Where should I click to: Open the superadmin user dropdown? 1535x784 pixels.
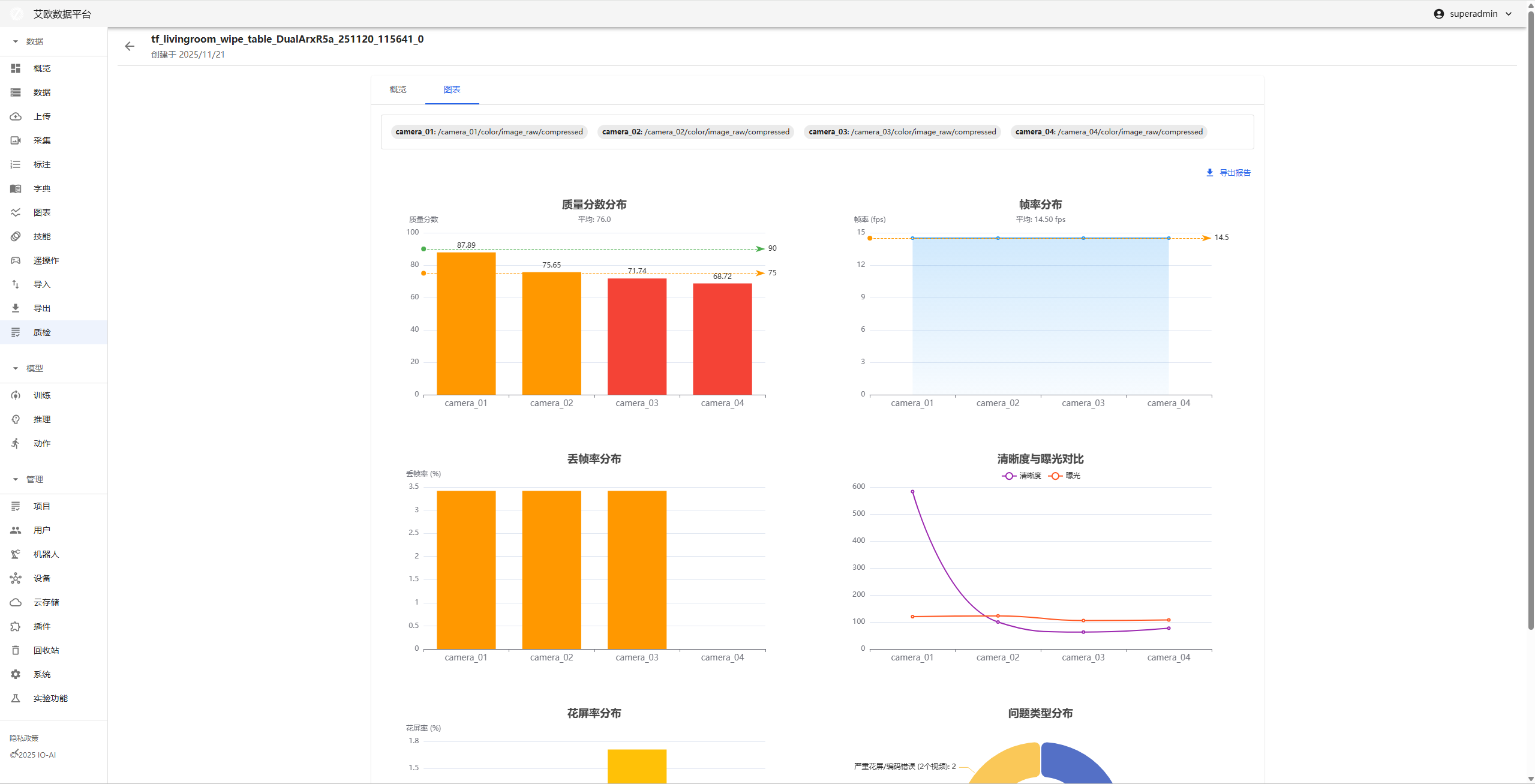(1473, 14)
